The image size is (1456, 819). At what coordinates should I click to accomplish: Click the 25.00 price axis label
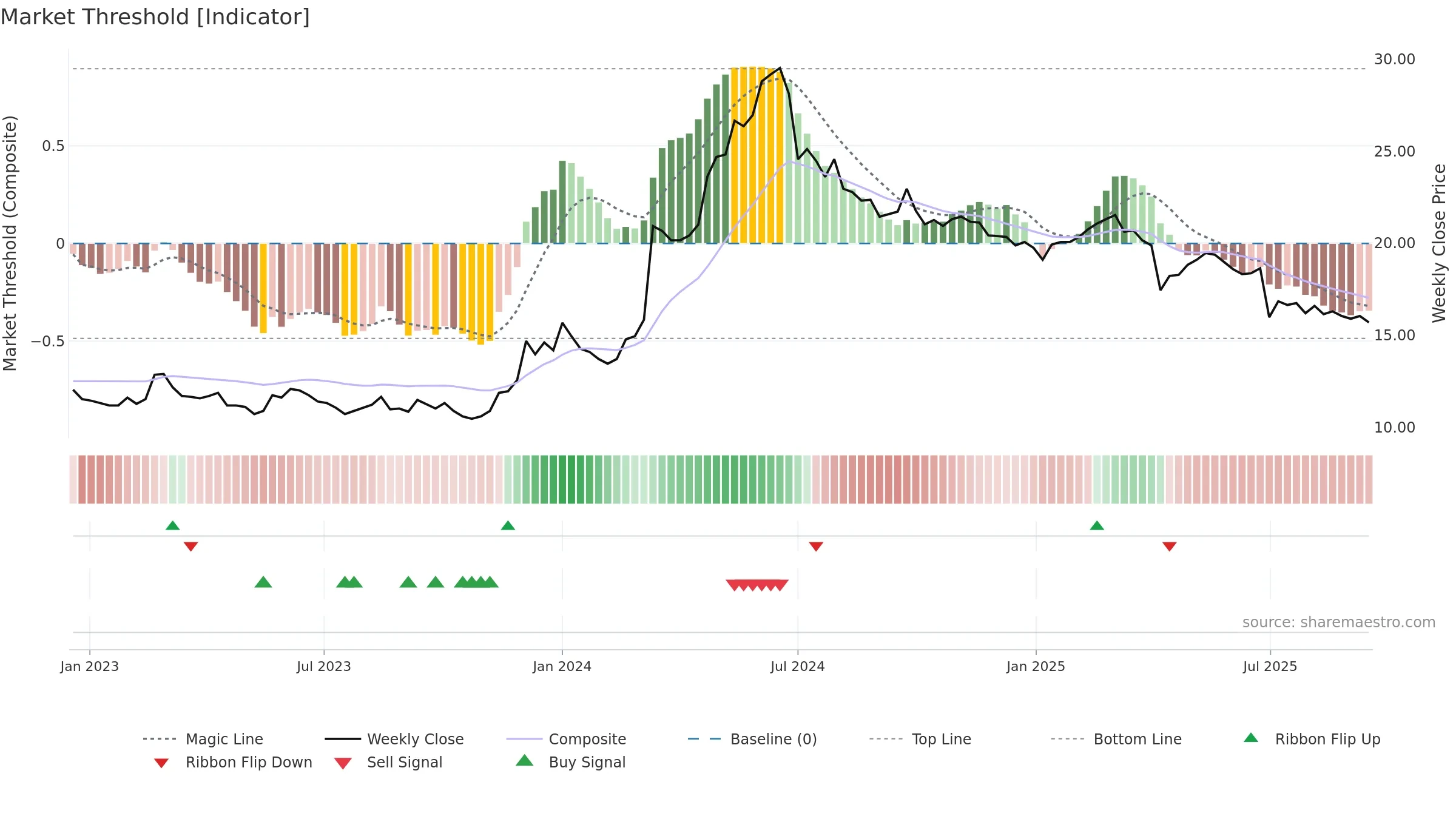(1395, 151)
